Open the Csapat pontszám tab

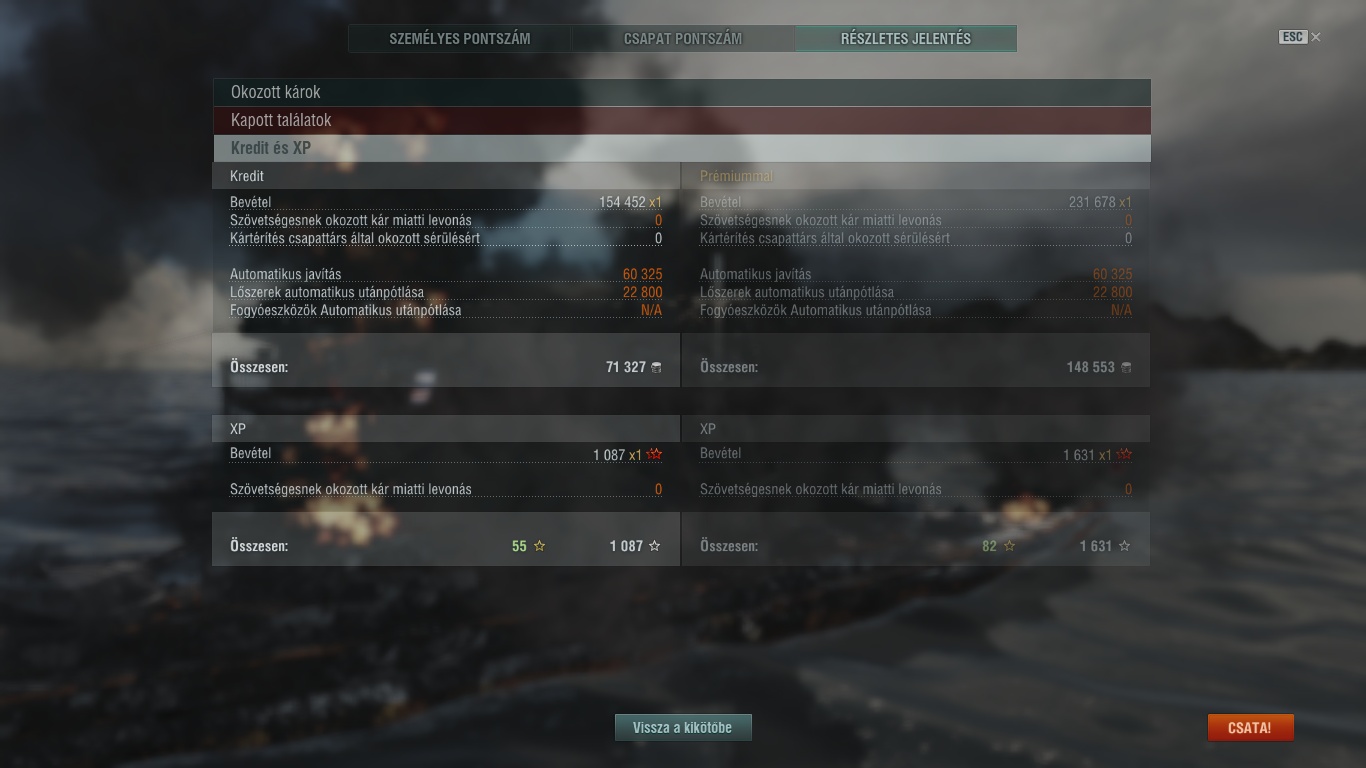pyautogui.click(x=683, y=39)
